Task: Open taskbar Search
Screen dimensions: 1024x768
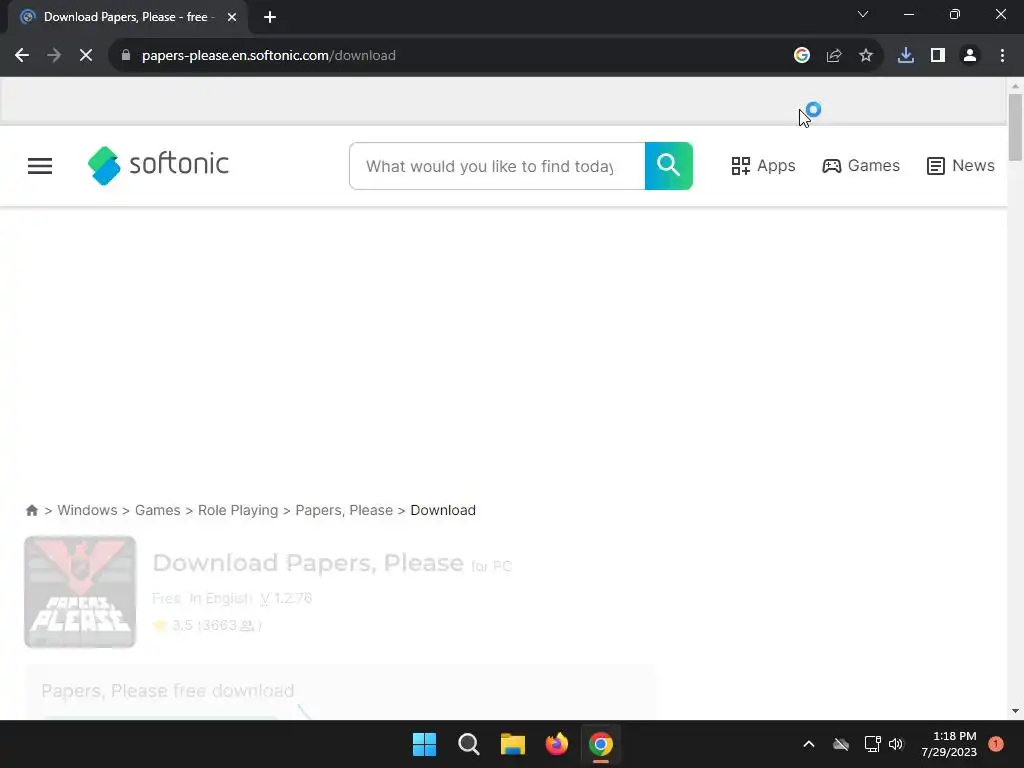Action: (469, 744)
